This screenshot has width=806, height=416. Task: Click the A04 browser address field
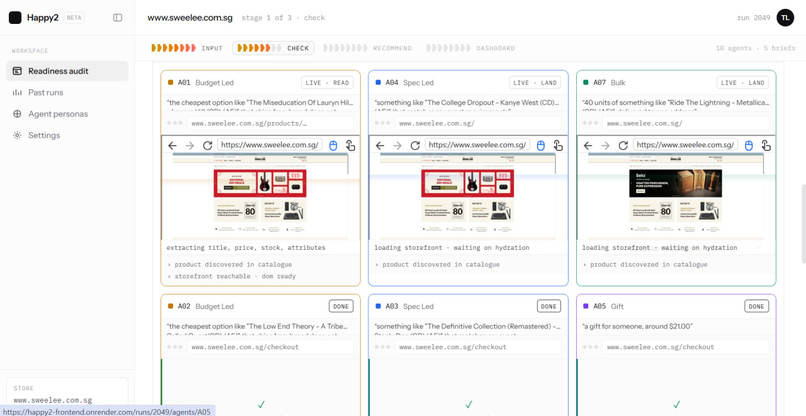click(x=478, y=145)
